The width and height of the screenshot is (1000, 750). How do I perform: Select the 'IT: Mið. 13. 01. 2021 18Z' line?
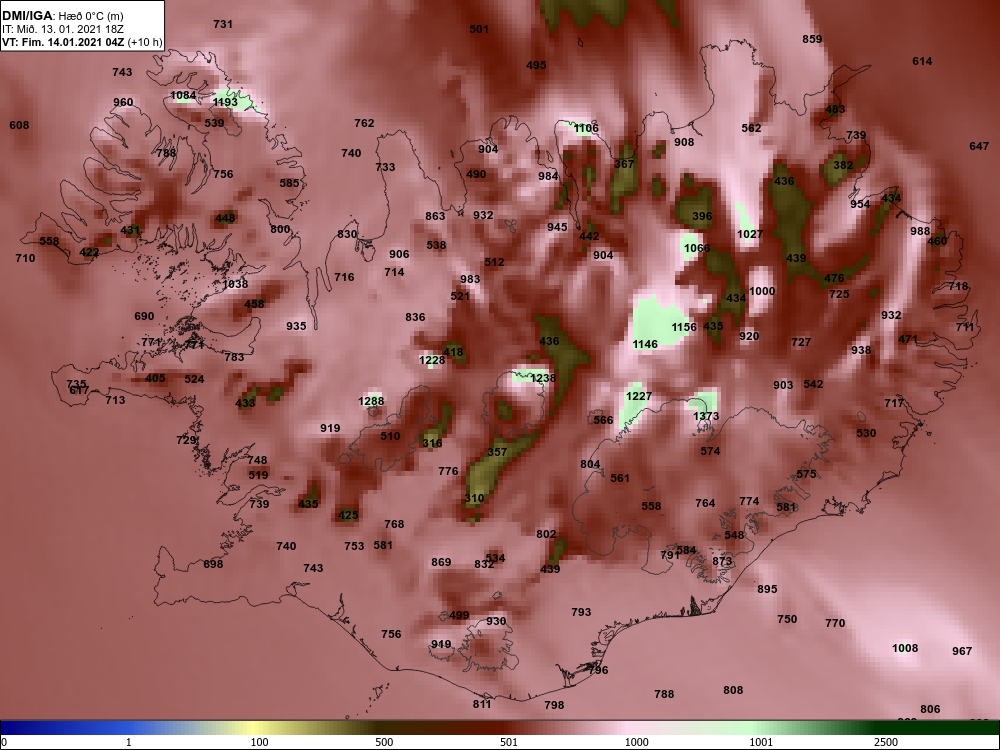[62, 29]
